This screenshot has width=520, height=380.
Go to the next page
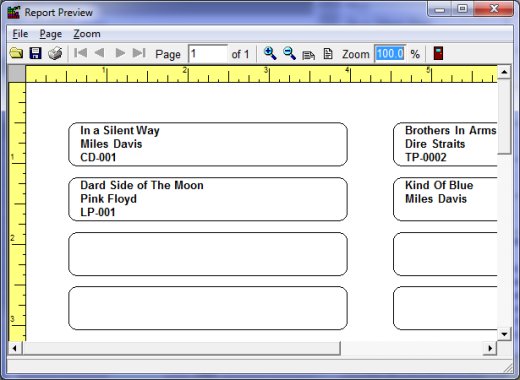pos(120,53)
